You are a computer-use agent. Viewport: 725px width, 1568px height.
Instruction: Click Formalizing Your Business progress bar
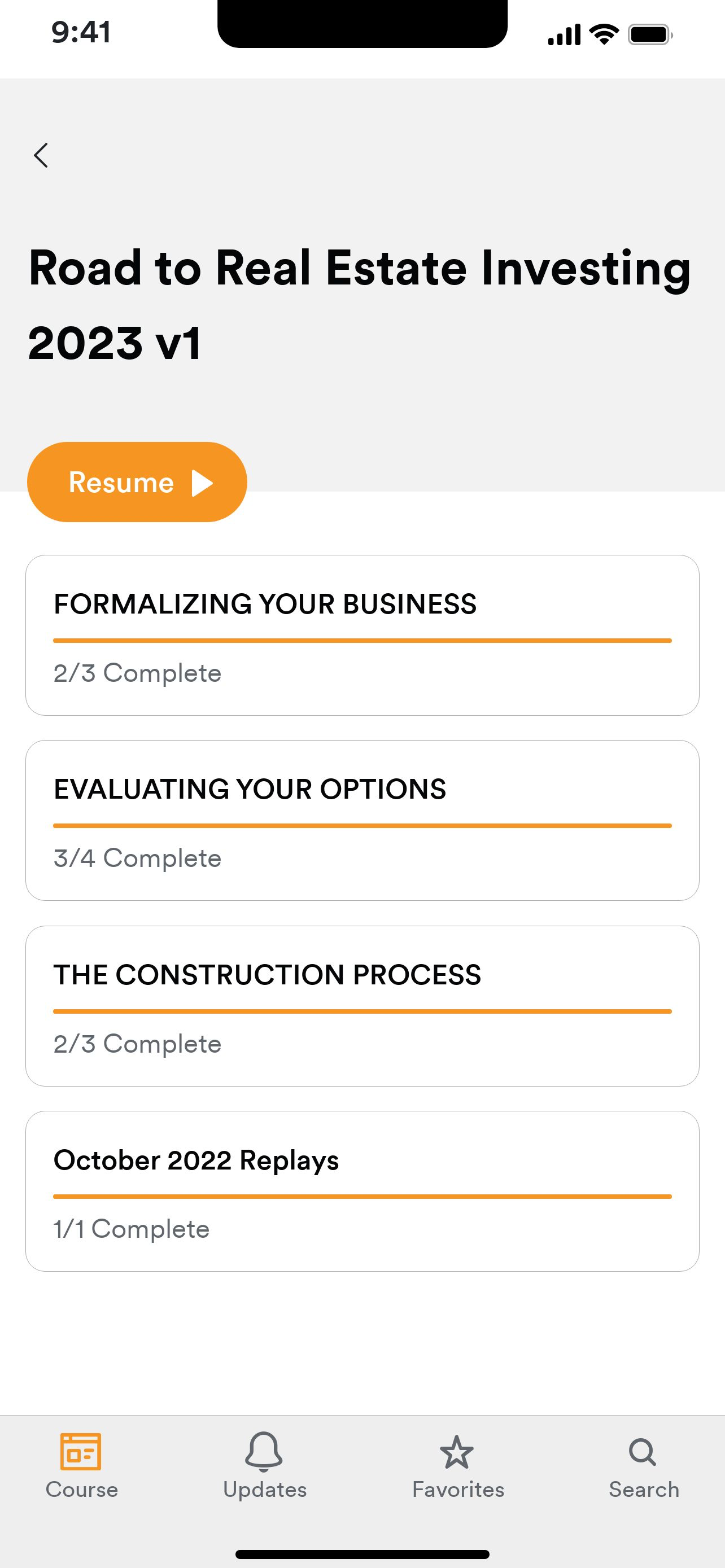[x=362, y=640]
